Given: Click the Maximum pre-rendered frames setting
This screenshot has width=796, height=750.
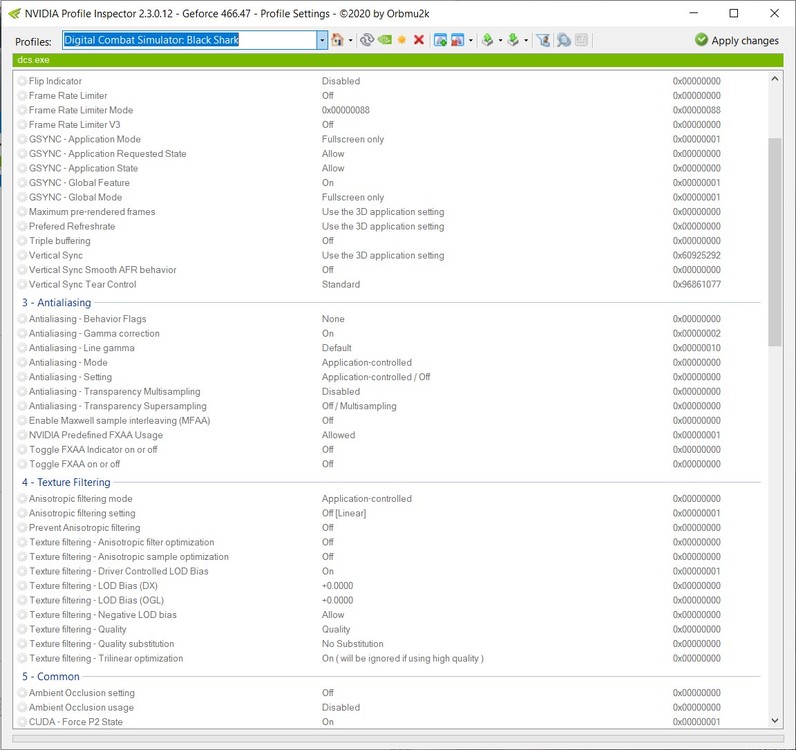Looking at the screenshot, I should [390, 212].
